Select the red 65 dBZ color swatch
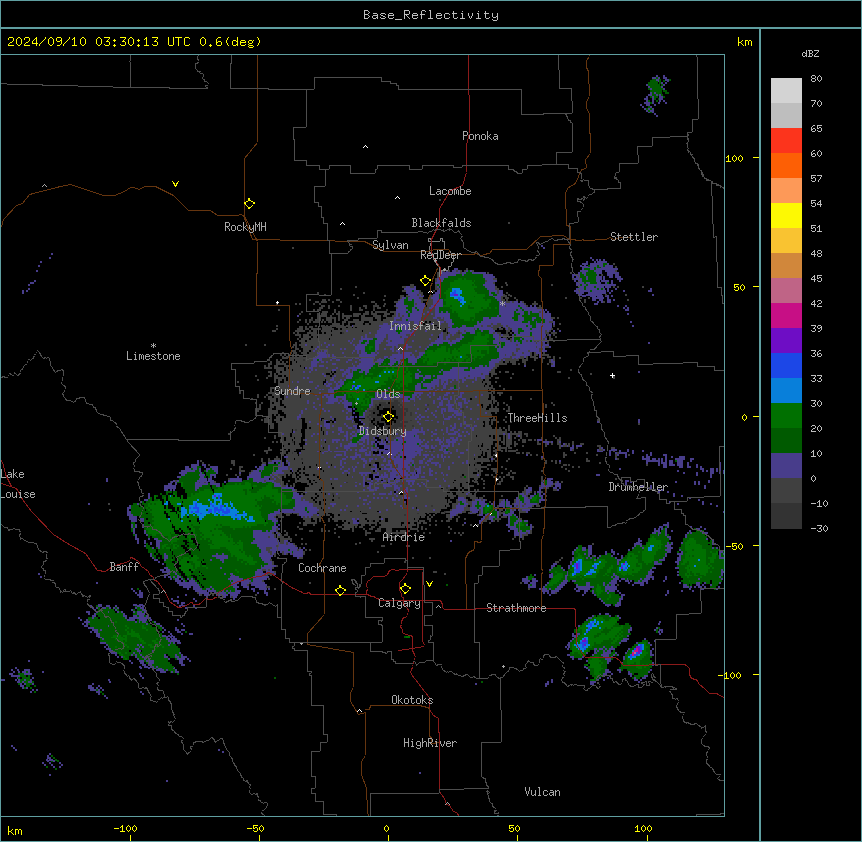862x842 pixels. (x=786, y=140)
